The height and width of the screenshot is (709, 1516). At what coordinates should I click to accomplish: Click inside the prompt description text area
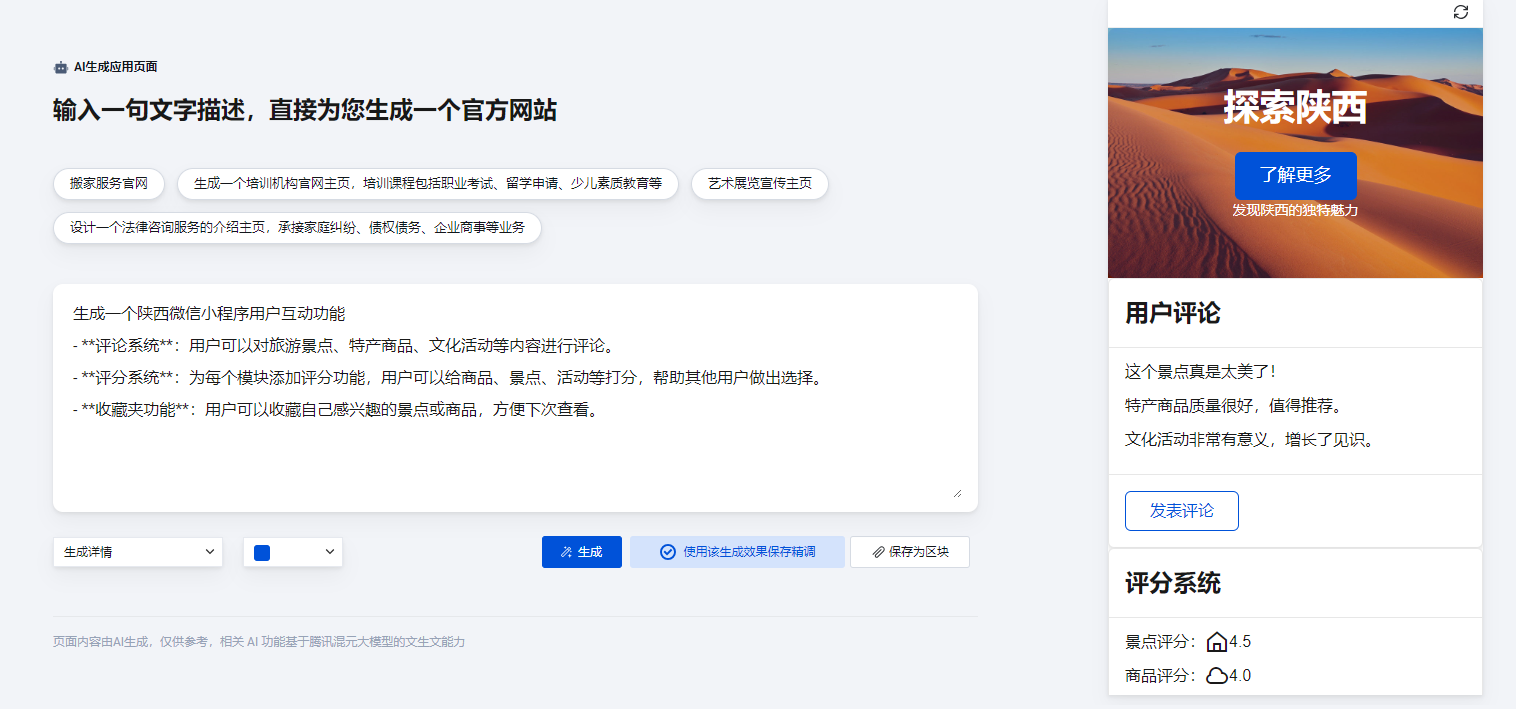click(x=515, y=397)
